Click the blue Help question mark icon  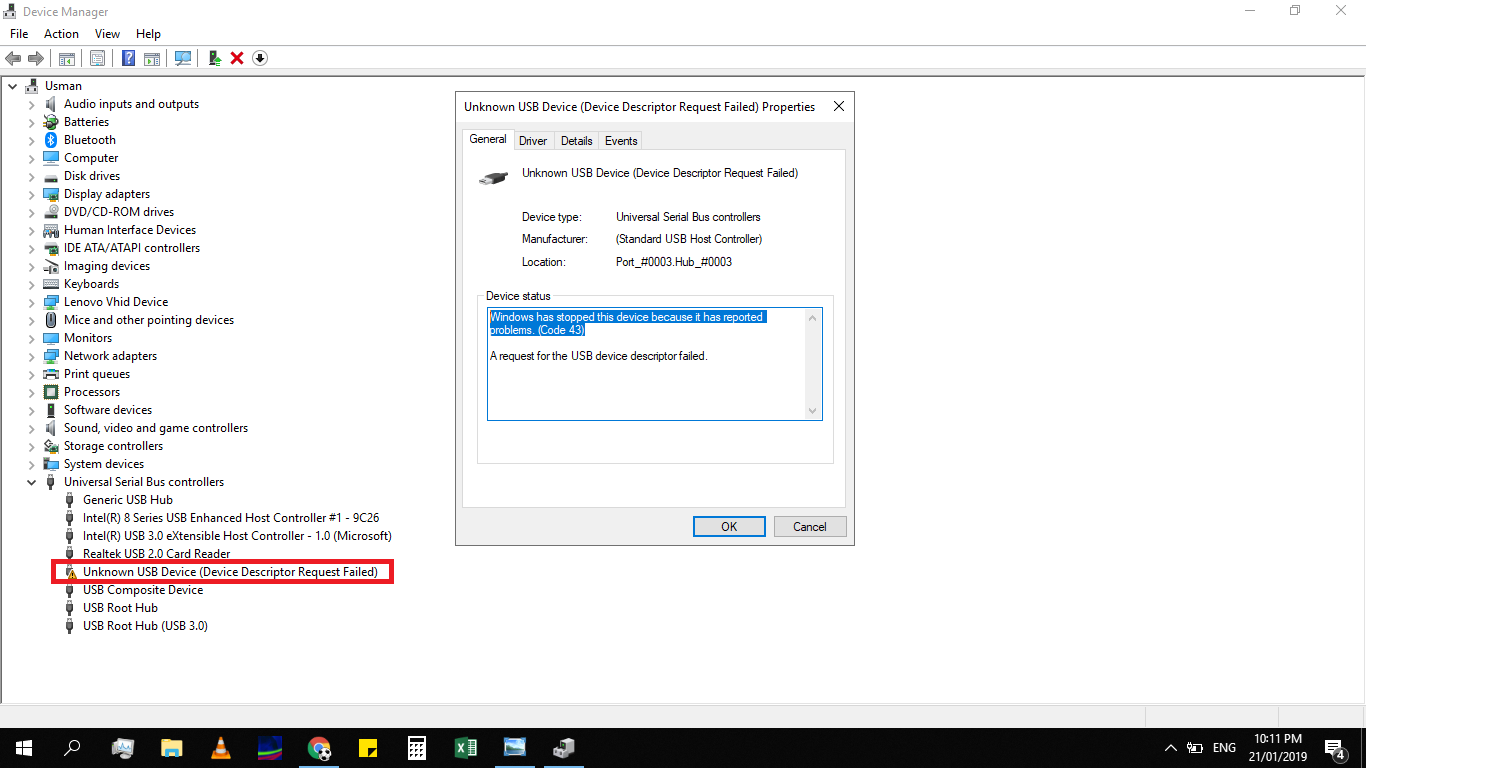(128, 58)
